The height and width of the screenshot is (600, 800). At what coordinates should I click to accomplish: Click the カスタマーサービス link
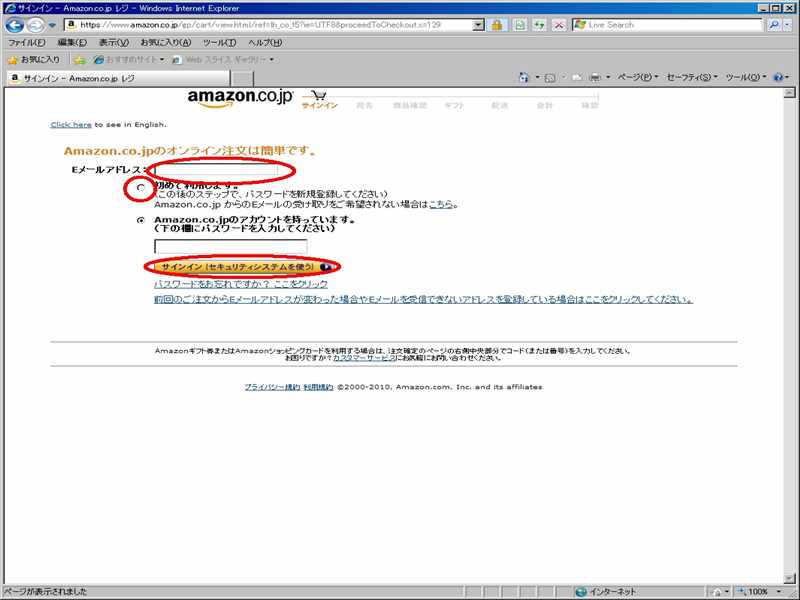[x=364, y=358]
